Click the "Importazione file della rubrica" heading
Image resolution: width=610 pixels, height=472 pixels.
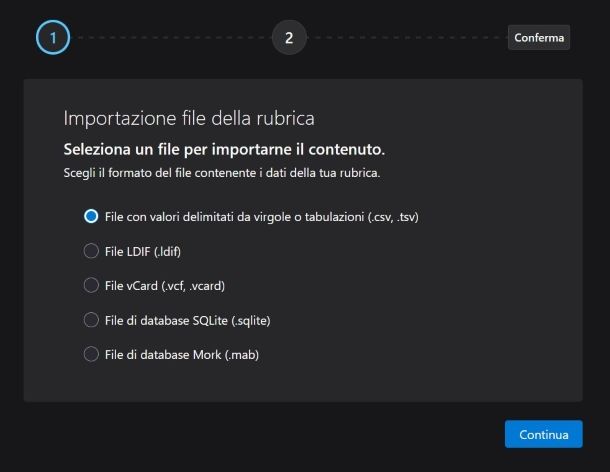189,118
